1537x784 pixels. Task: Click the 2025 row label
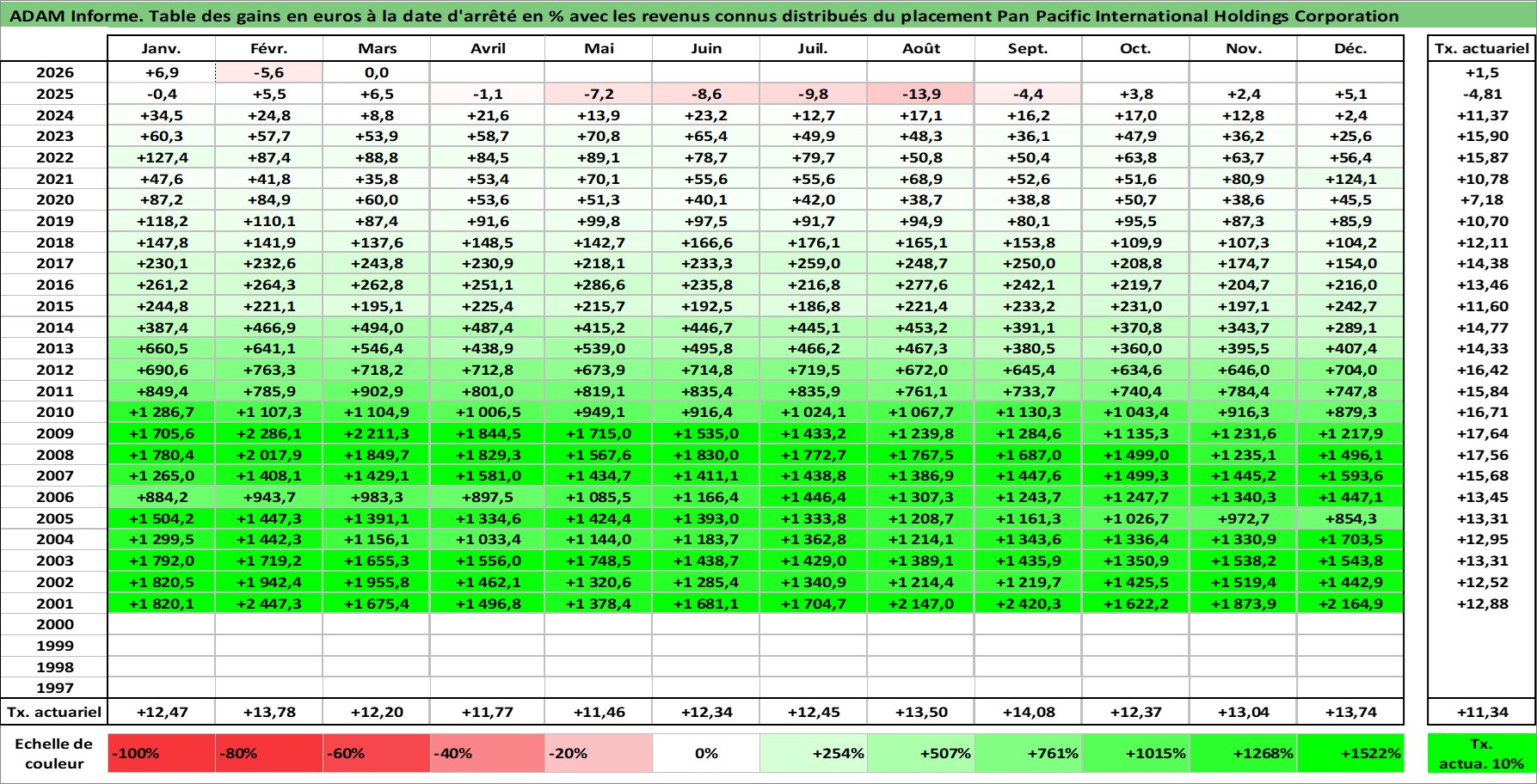pyautogui.click(x=54, y=95)
